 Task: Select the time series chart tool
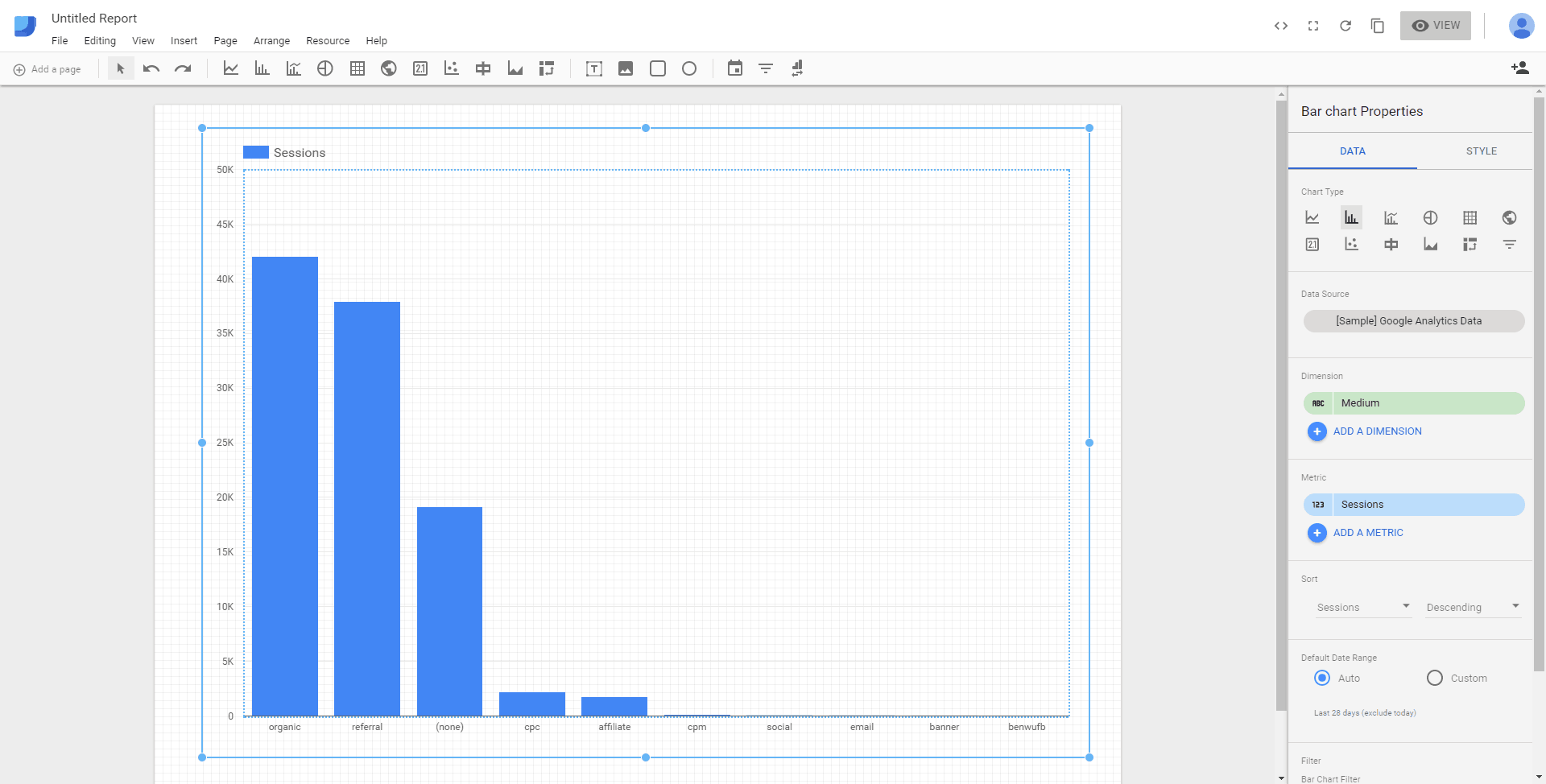tap(231, 68)
